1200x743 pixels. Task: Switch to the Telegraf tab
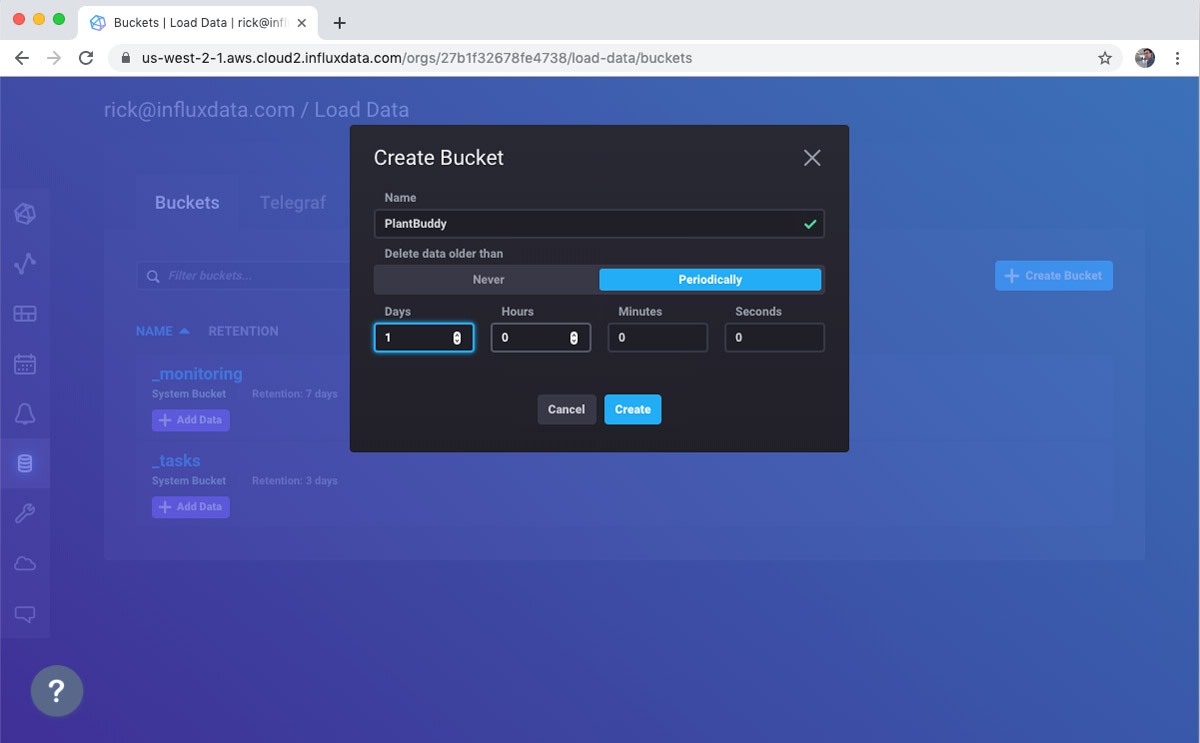(293, 202)
